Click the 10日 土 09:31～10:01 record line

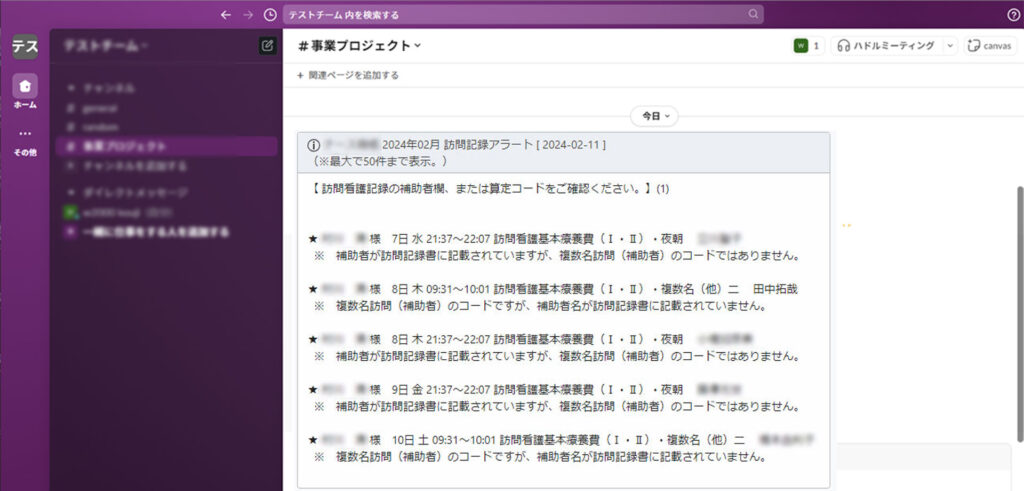tap(562, 439)
